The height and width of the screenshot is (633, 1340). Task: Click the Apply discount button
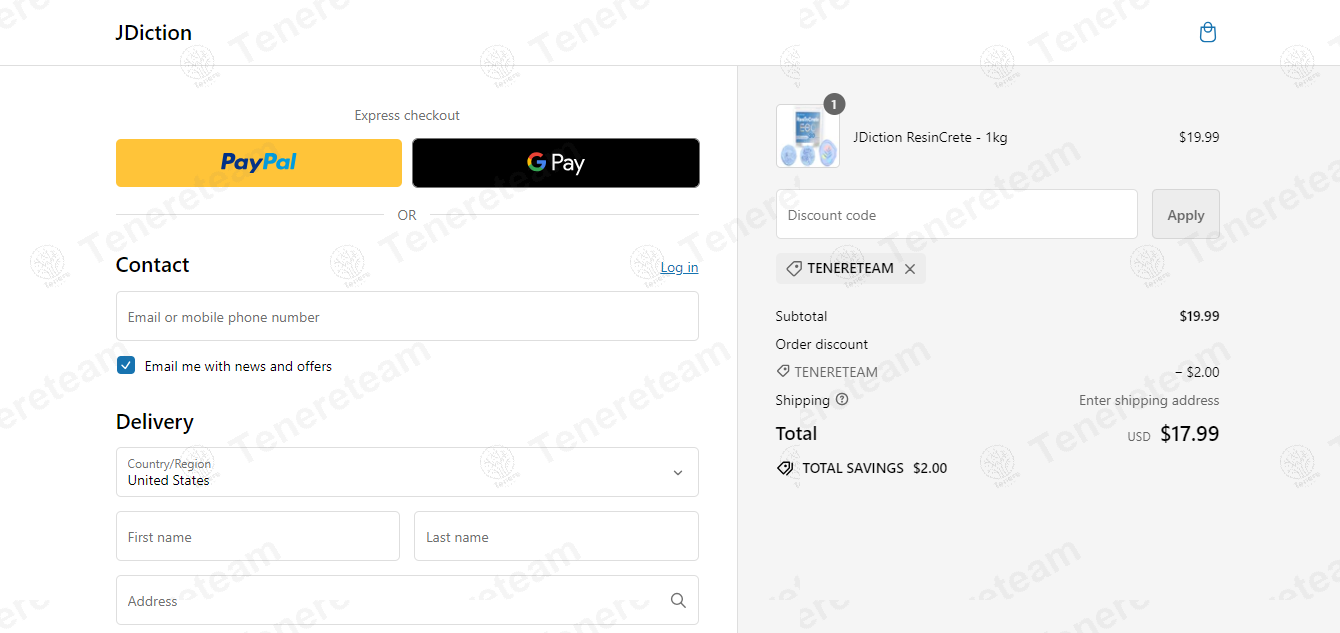(x=1186, y=214)
